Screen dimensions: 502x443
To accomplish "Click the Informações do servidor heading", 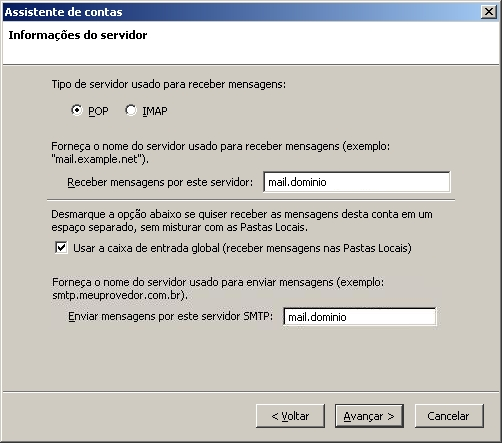I will click(78, 35).
